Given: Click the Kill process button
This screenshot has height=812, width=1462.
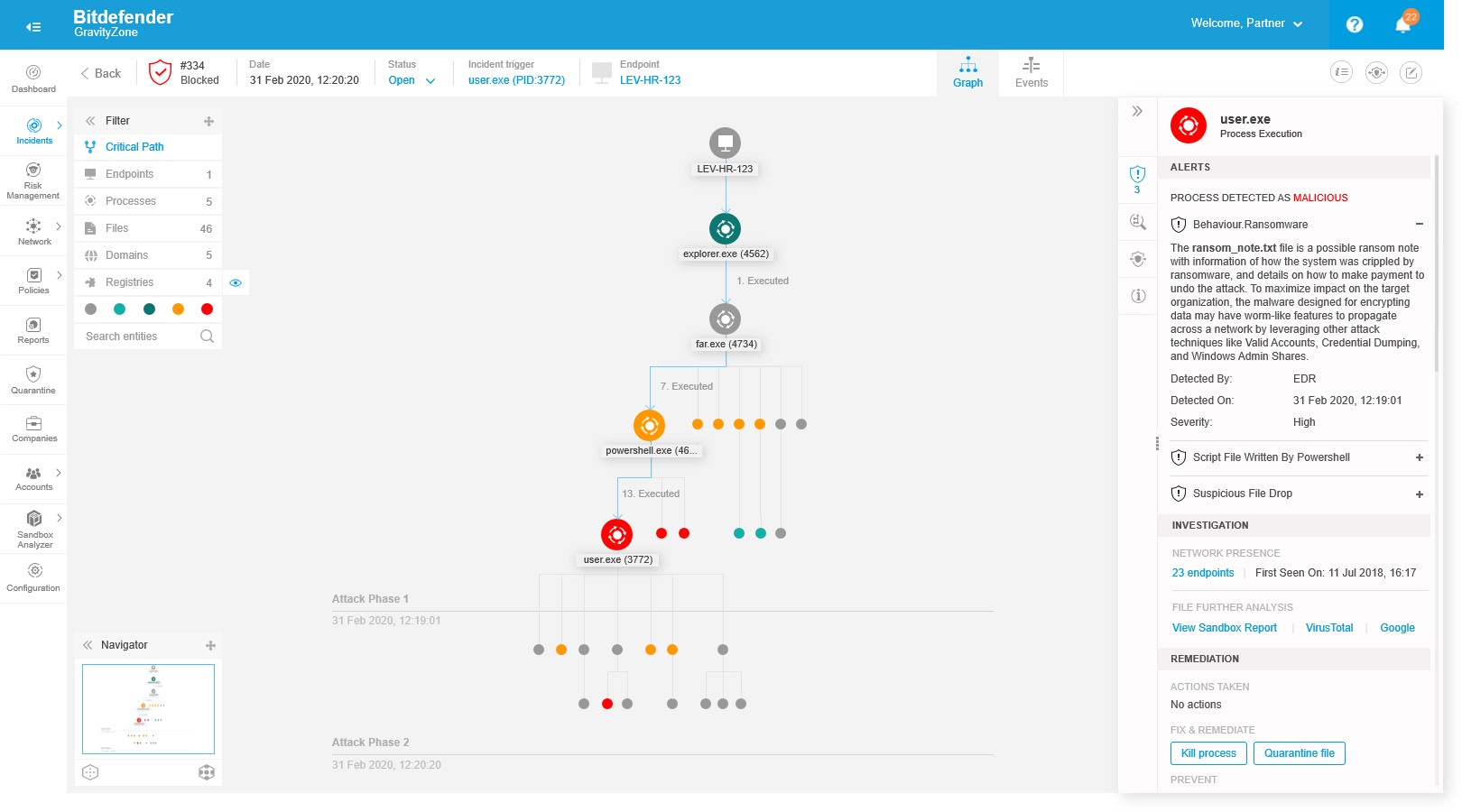Looking at the screenshot, I should coord(1208,753).
